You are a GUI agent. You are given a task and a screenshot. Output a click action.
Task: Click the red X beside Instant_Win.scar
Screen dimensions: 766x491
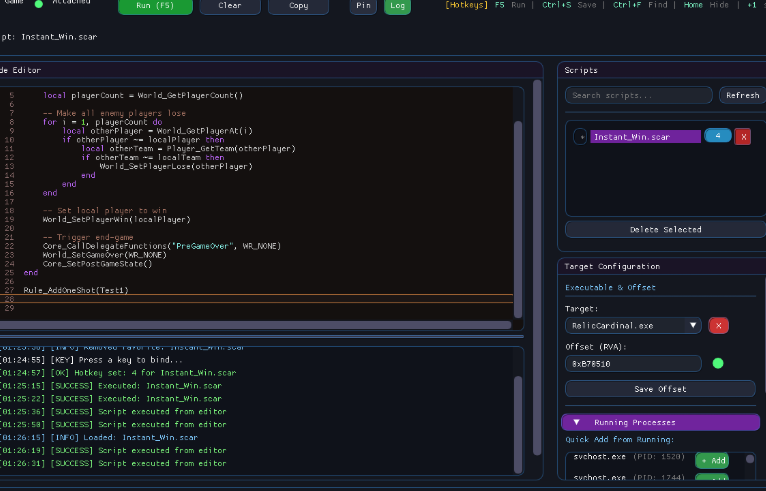[x=742, y=137]
